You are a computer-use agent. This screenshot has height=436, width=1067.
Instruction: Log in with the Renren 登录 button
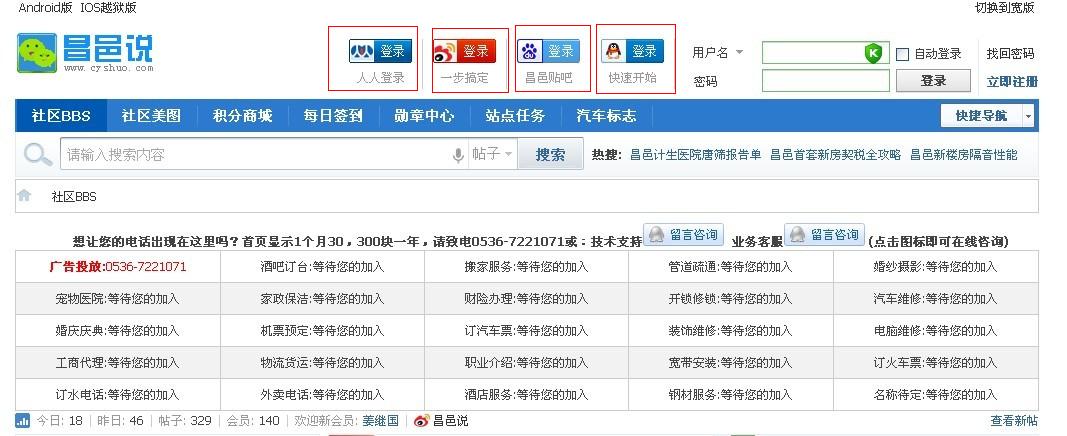(x=380, y=51)
